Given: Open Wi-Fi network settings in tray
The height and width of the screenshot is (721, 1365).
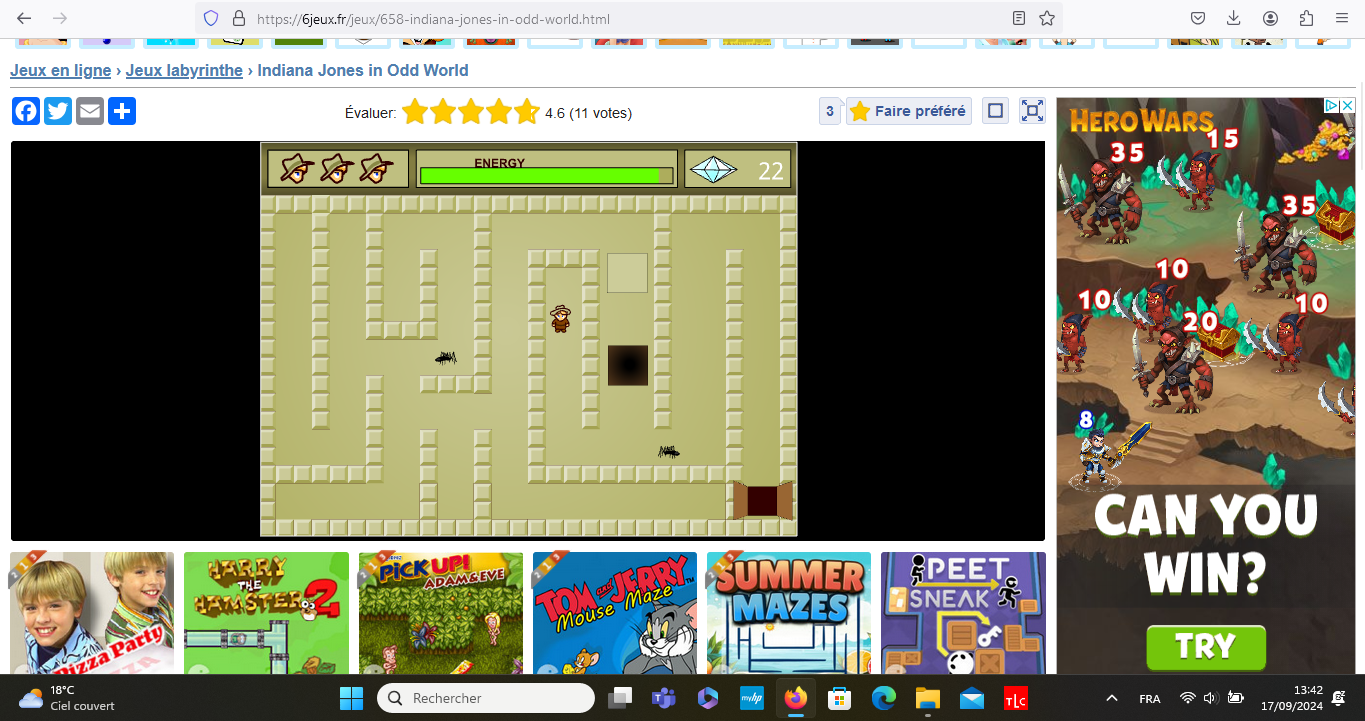Looking at the screenshot, I should 1188,698.
